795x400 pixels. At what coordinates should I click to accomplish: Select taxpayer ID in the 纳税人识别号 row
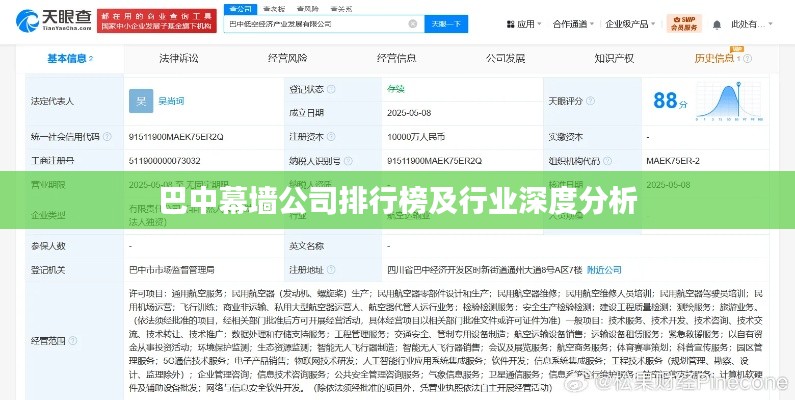[435, 161]
